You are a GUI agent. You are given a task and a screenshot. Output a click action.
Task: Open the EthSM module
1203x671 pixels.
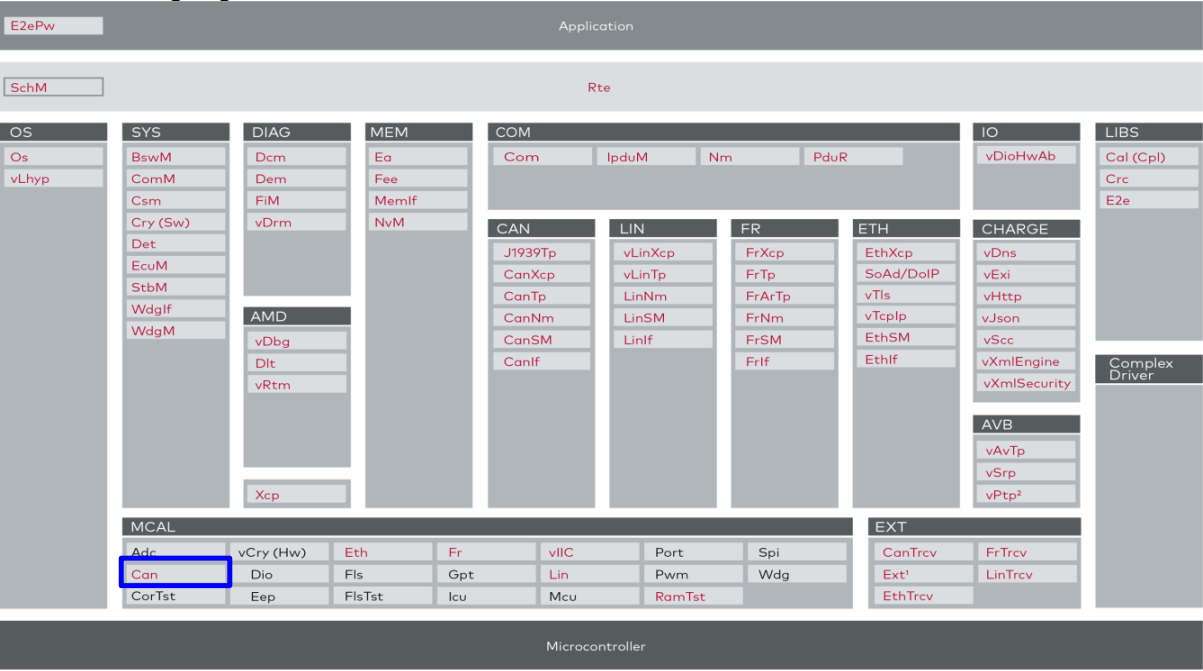(906, 338)
